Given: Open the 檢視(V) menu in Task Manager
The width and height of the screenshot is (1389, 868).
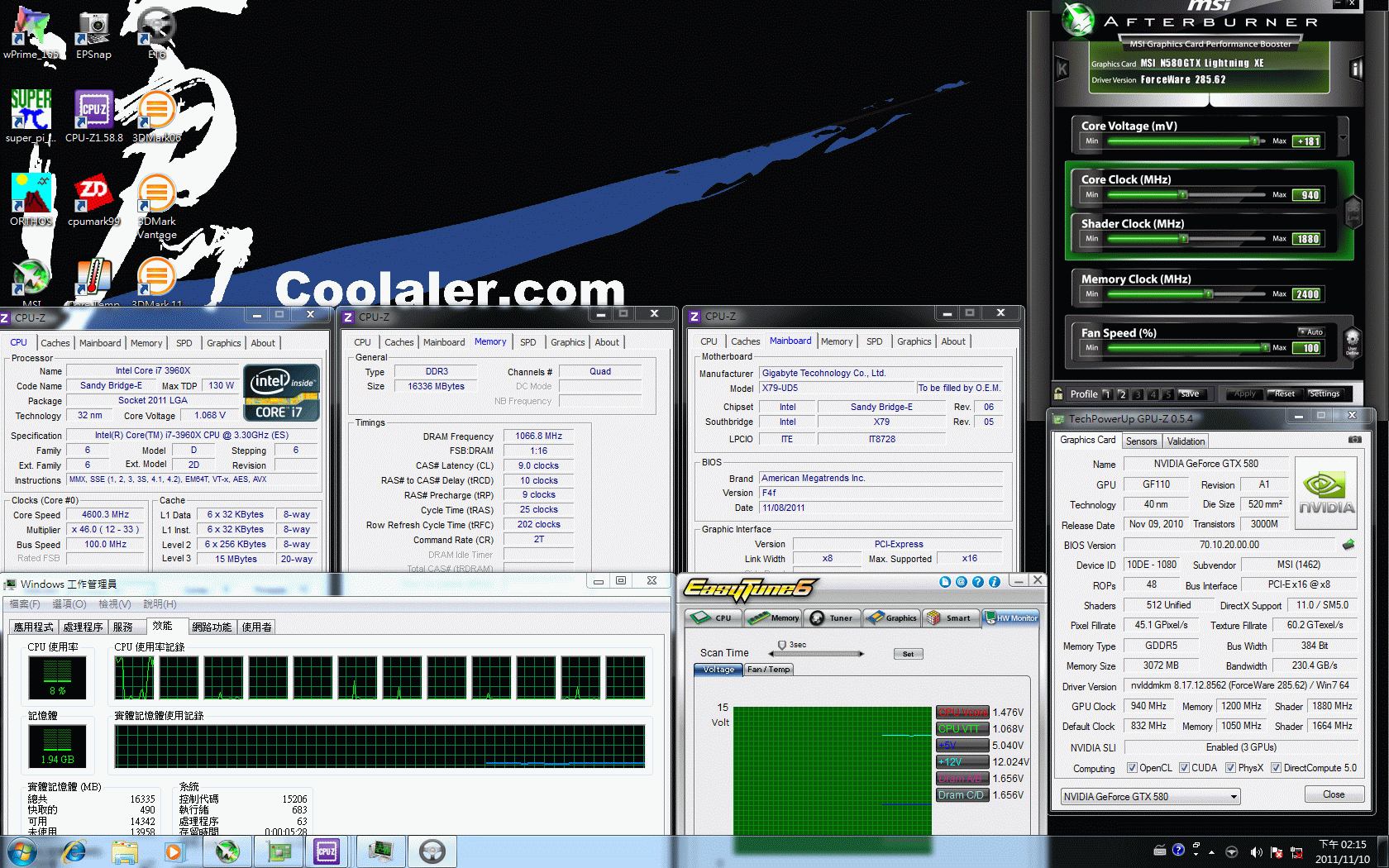Looking at the screenshot, I should (114, 604).
